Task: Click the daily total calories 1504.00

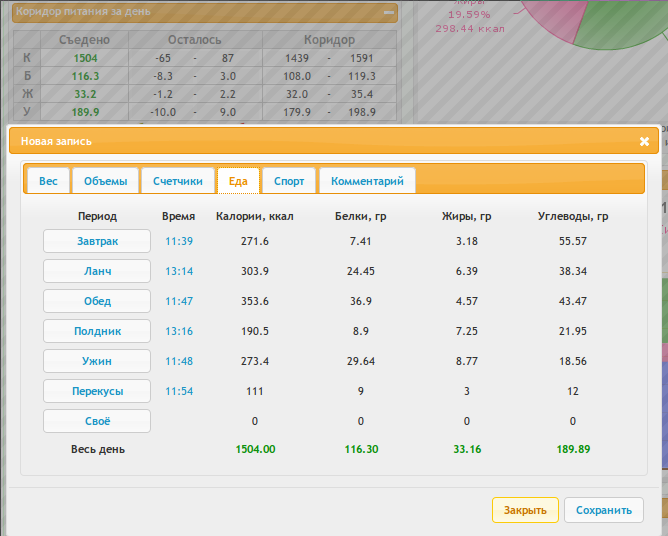Action: (255, 449)
